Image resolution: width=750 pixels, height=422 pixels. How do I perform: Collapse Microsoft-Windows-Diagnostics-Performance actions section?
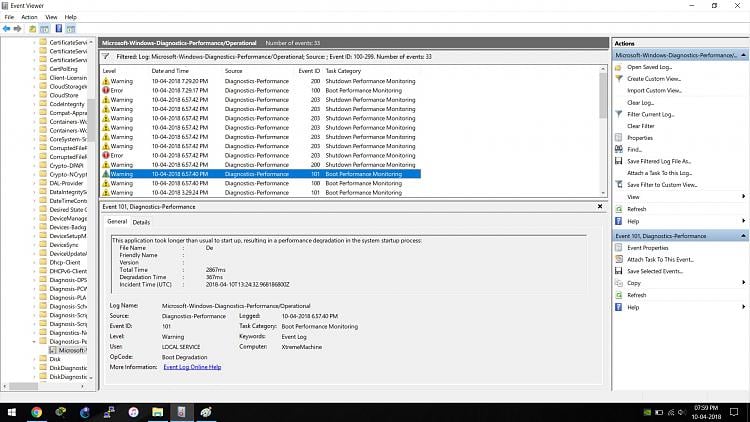(x=743, y=55)
